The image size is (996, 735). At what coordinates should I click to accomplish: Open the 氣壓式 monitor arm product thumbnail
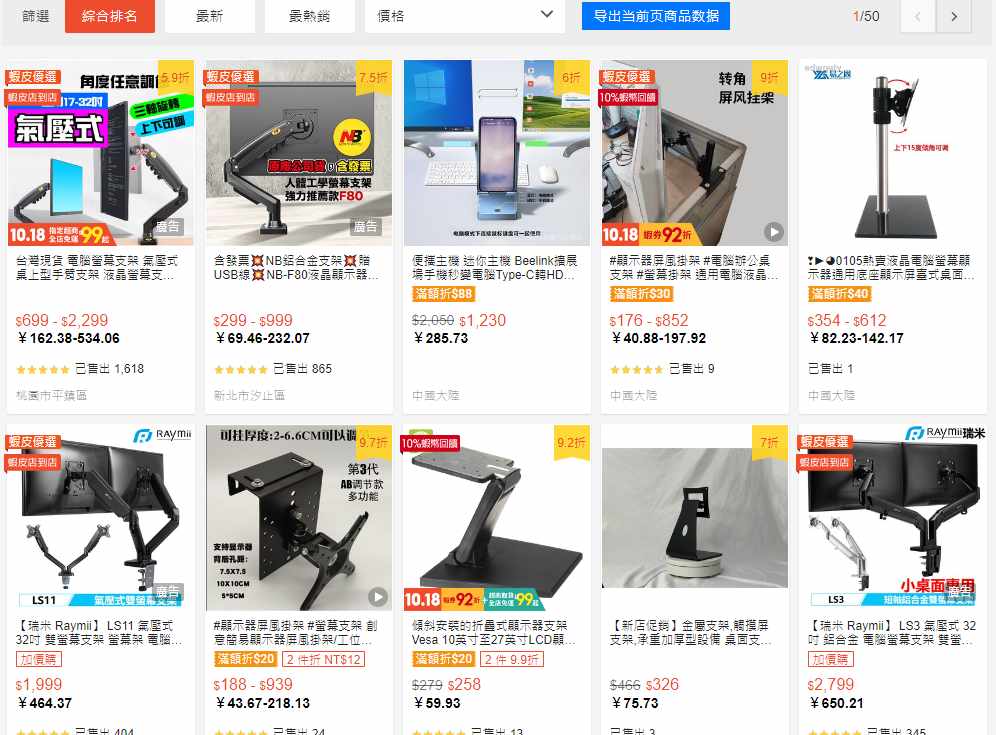pos(100,153)
